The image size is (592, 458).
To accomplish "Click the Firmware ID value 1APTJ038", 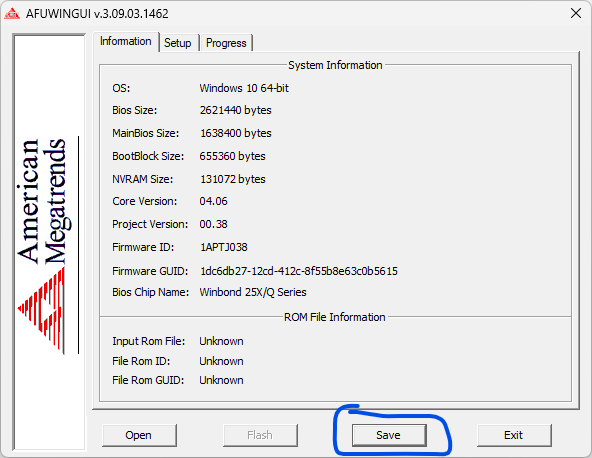I will [x=224, y=247].
